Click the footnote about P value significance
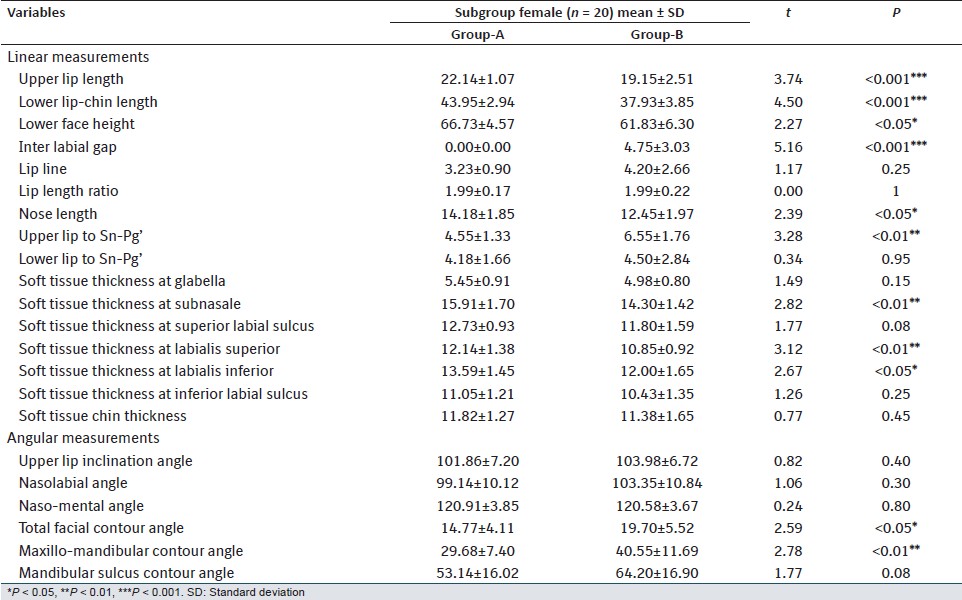 (155, 592)
